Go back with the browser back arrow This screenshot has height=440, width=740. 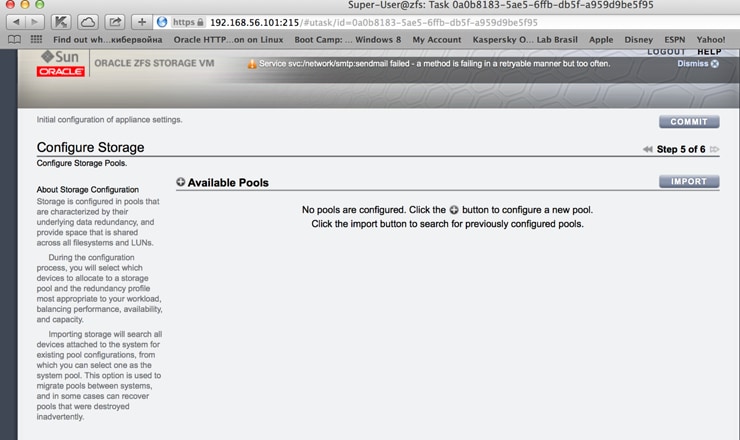(16, 22)
